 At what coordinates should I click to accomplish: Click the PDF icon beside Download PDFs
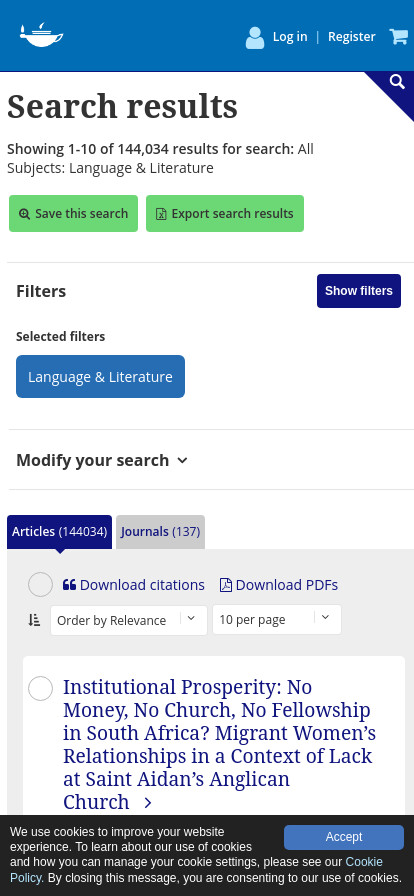click(x=226, y=585)
